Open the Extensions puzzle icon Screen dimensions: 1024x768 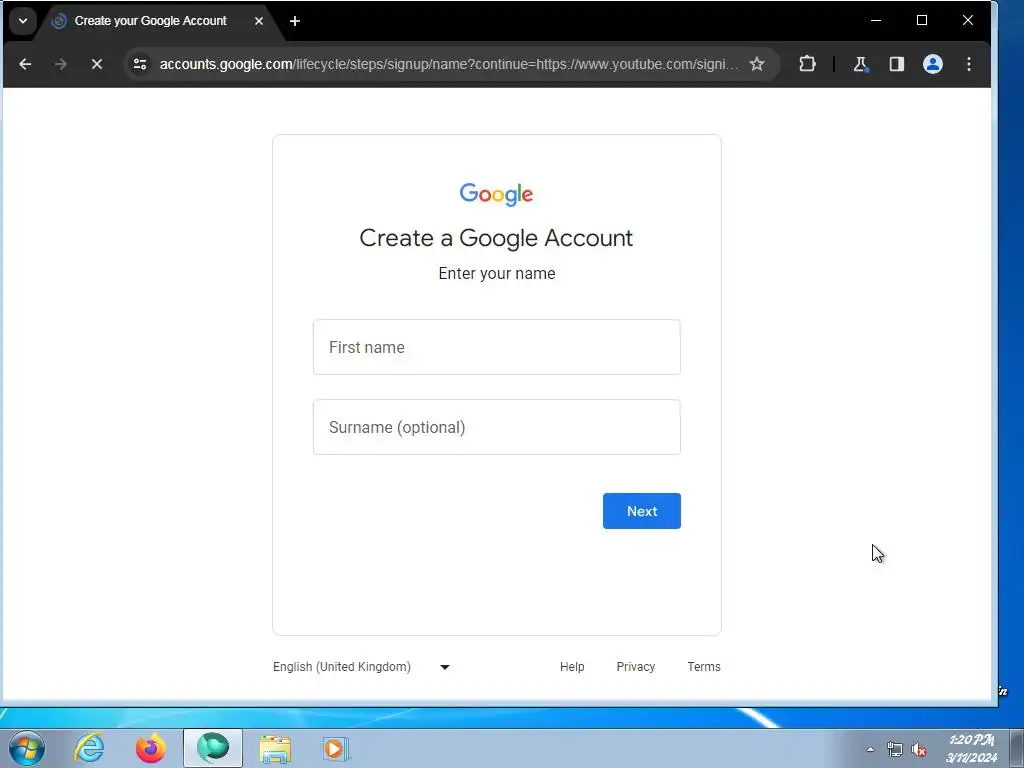807,64
